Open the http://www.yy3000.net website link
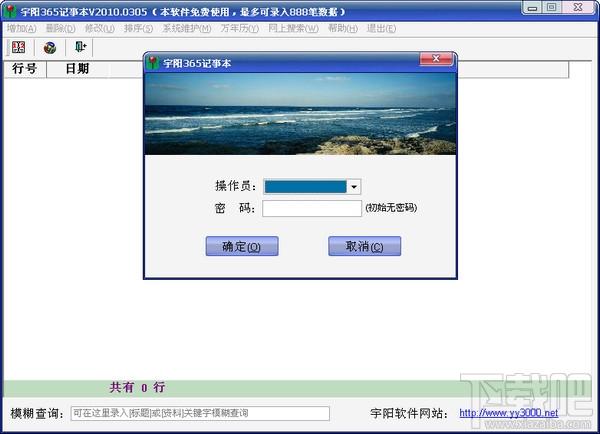This screenshot has width=600, height=434. [x=509, y=413]
